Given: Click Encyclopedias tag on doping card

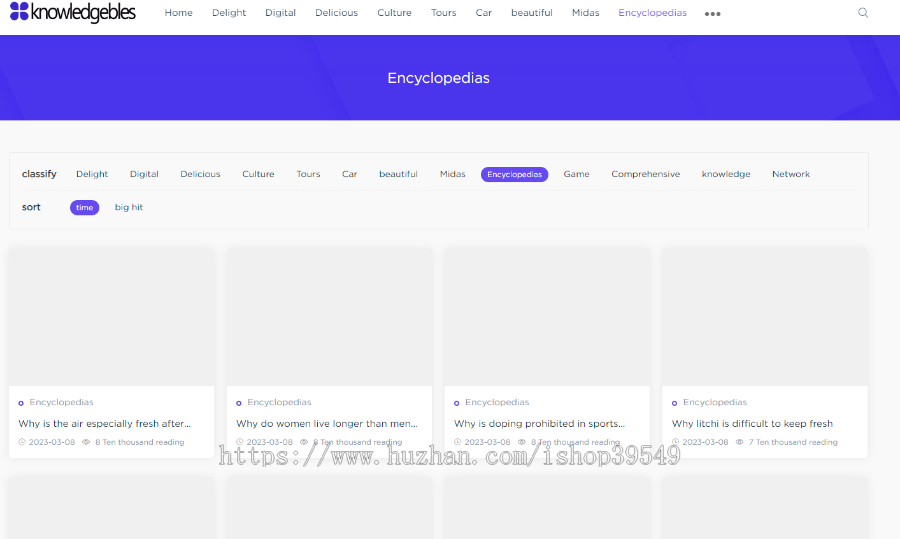Looking at the screenshot, I should [497, 402].
